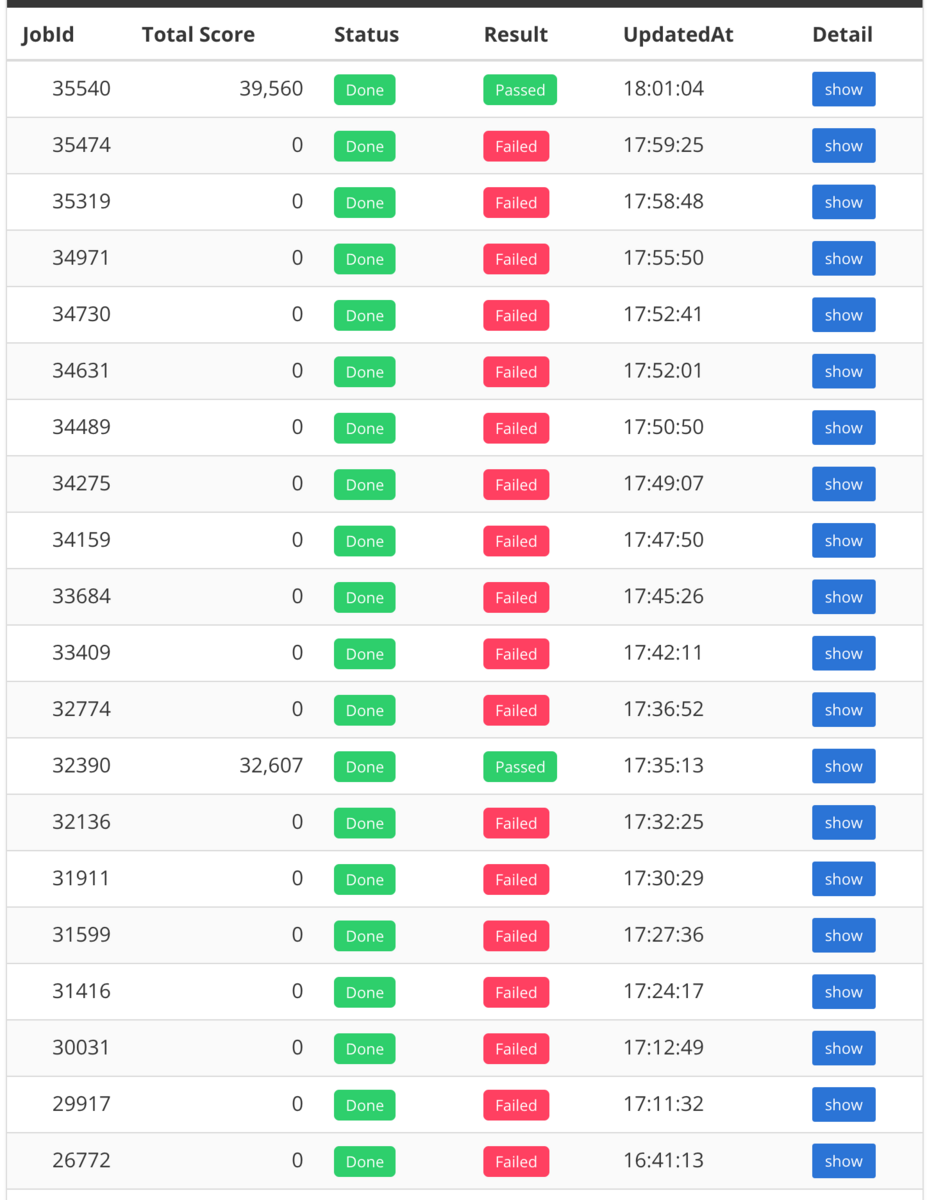The image size is (927, 1200).
Task: Click the JobId column header
Action: pos(48,35)
